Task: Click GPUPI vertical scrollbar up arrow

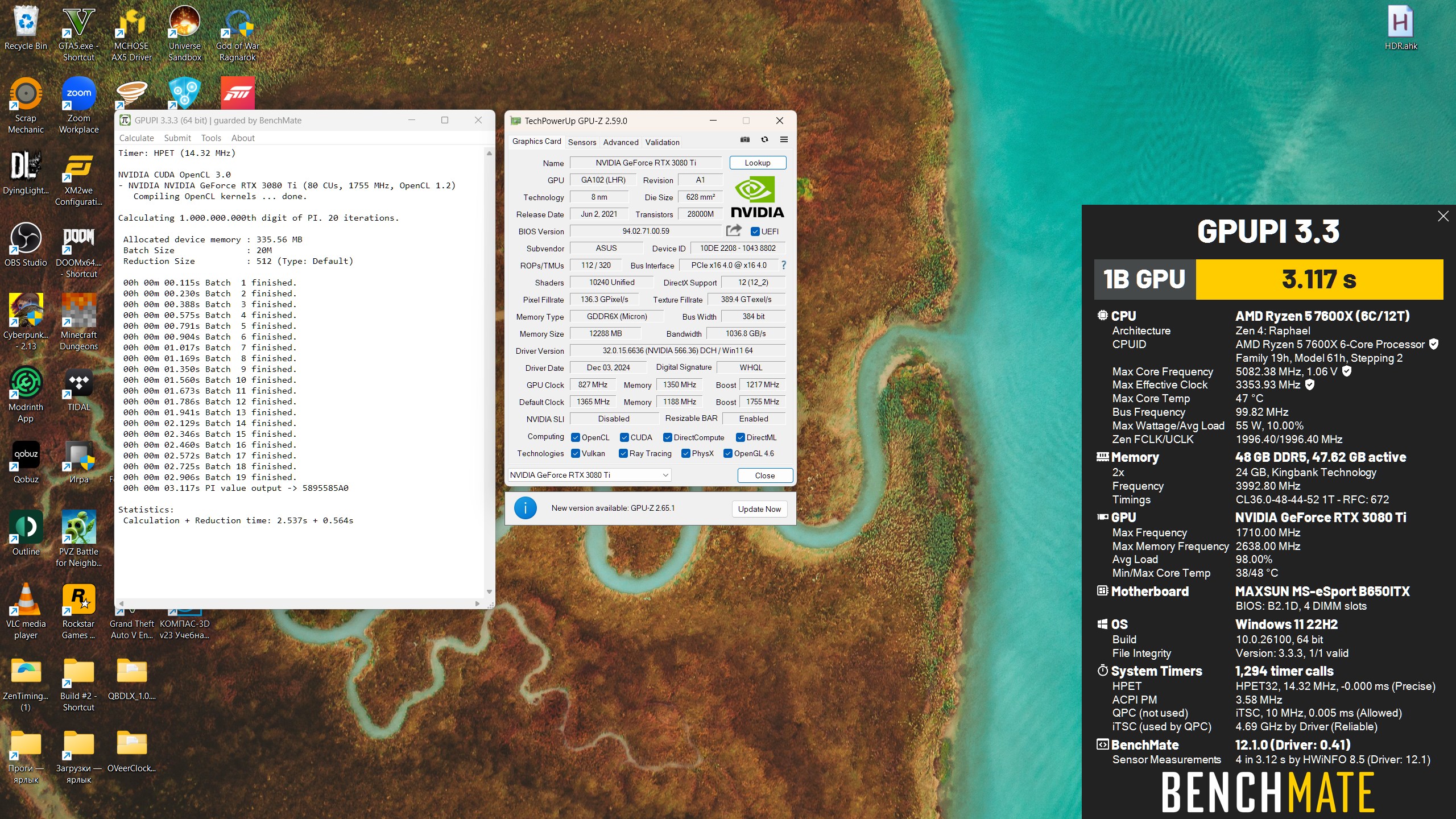Action: click(489, 154)
